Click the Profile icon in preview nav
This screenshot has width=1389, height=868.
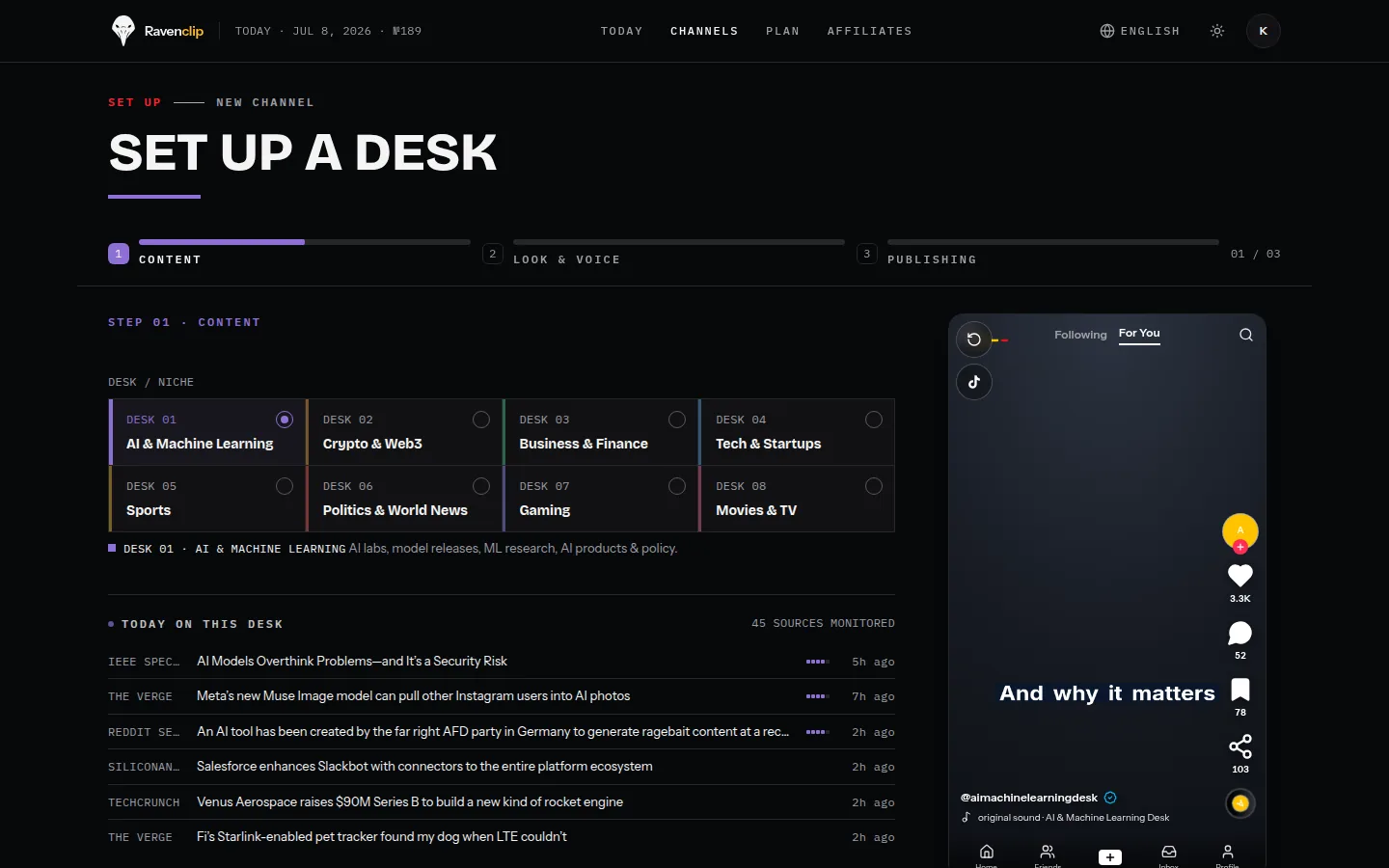[1228, 852]
